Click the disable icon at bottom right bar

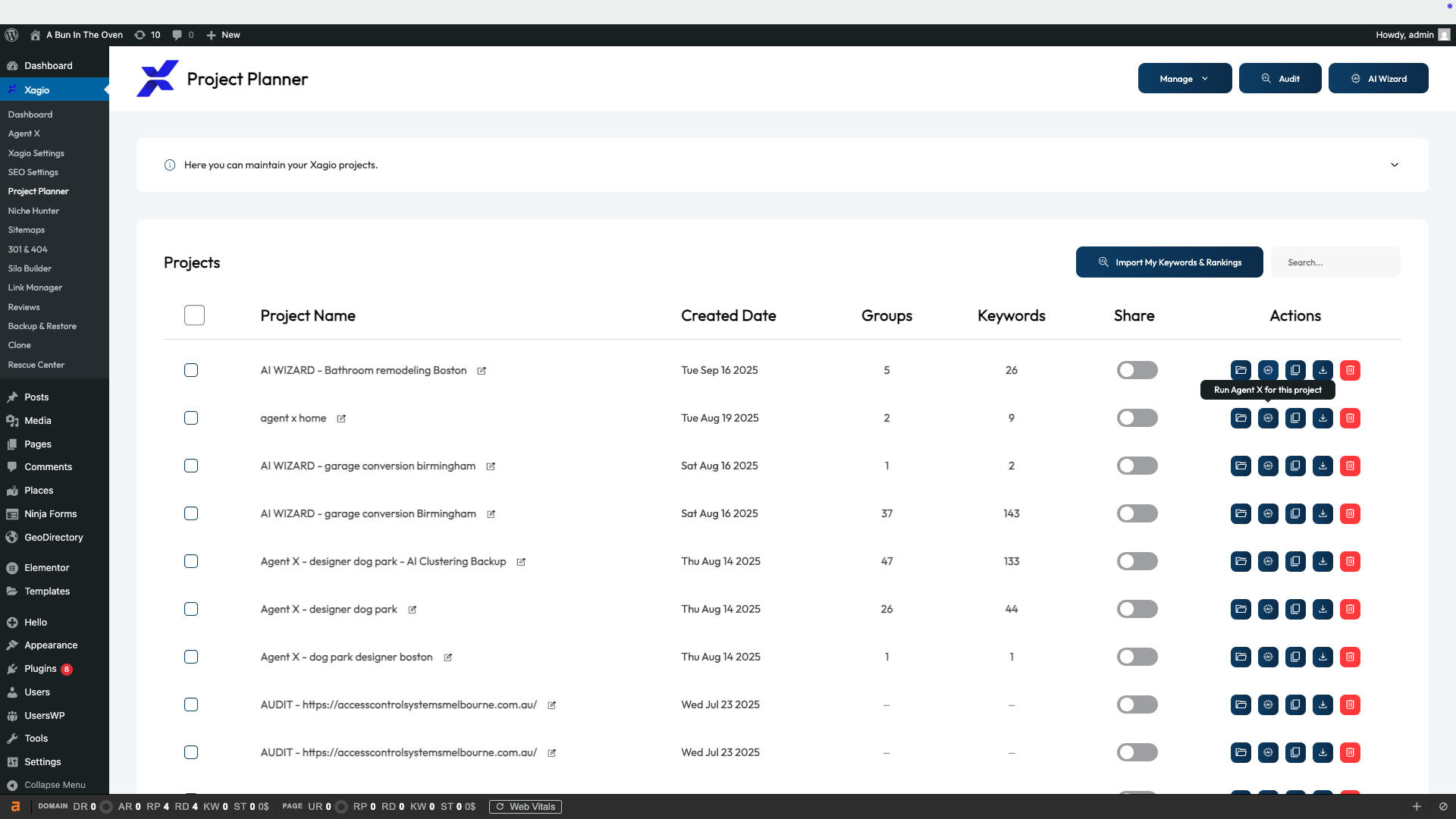(1443, 806)
